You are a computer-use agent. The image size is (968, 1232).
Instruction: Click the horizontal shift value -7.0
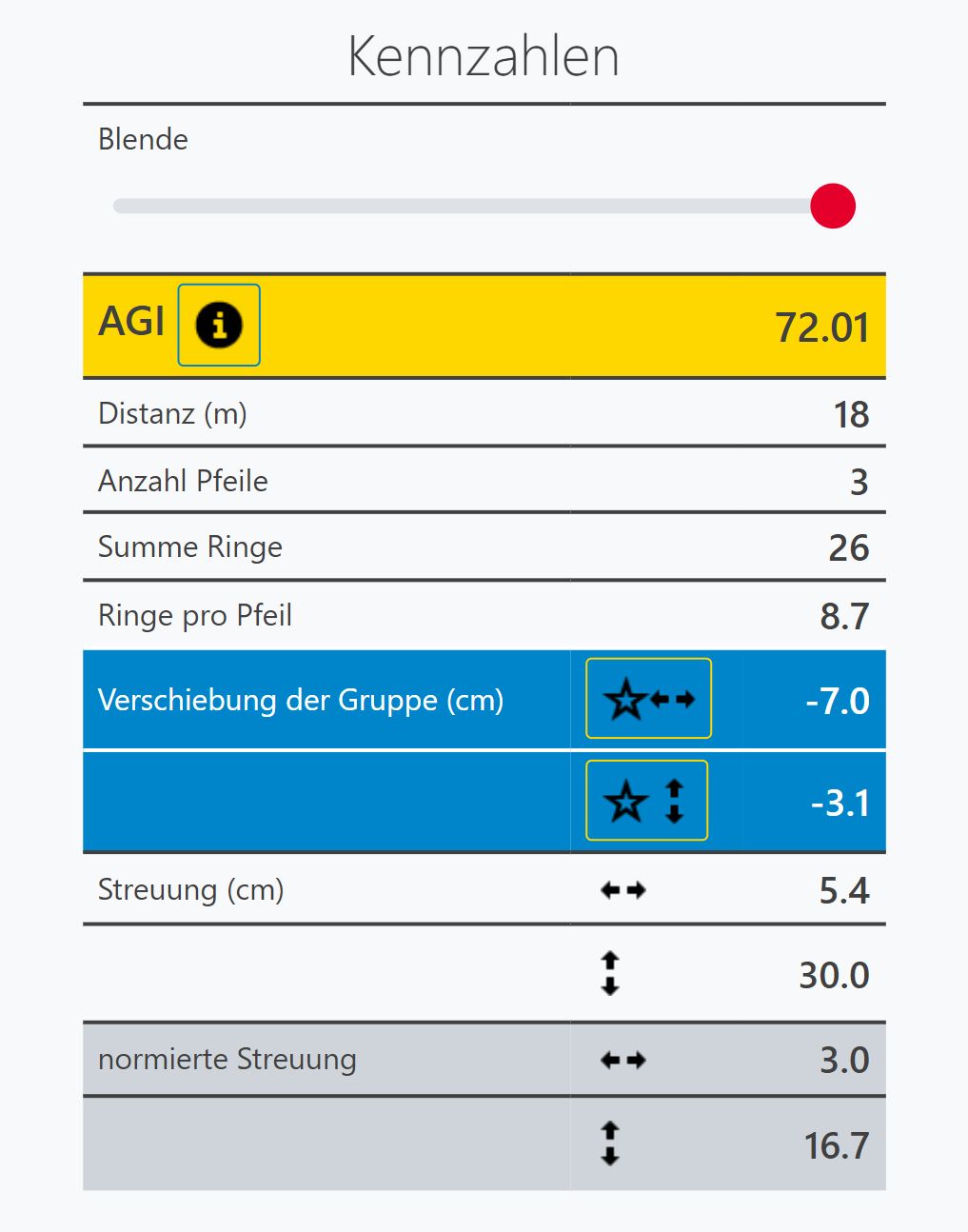(838, 702)
